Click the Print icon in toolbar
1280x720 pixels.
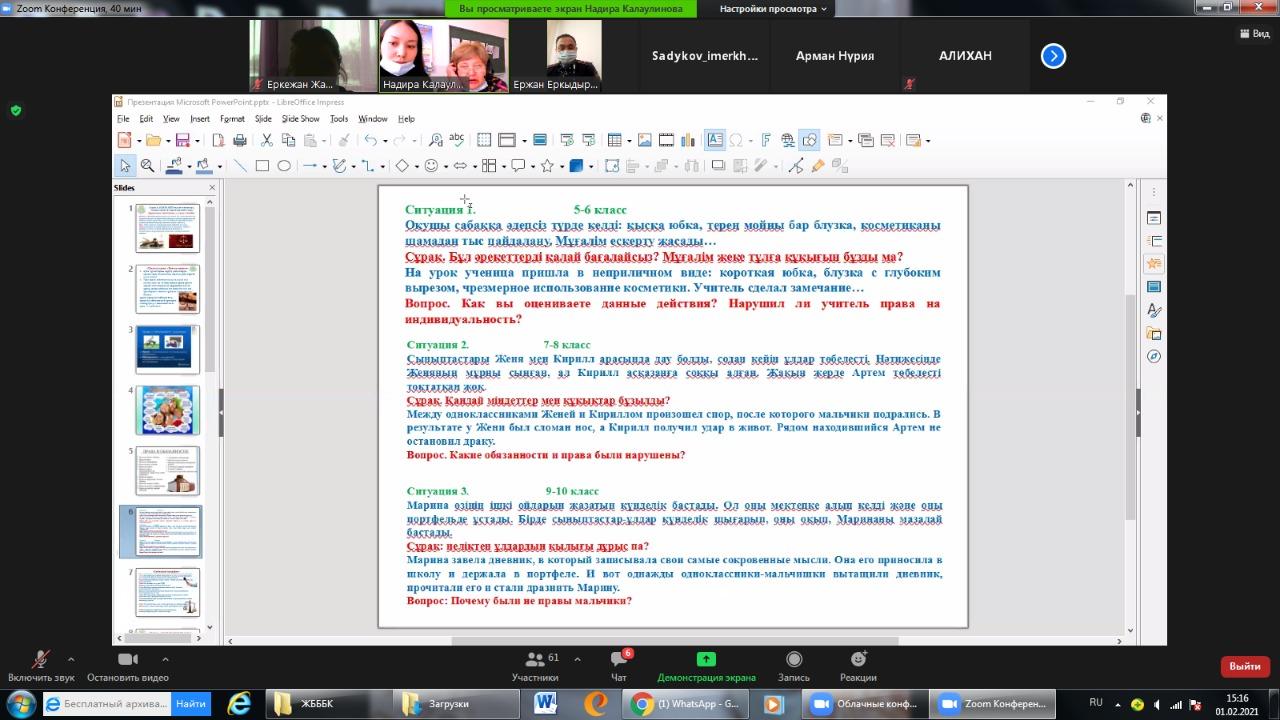[240, 141]
